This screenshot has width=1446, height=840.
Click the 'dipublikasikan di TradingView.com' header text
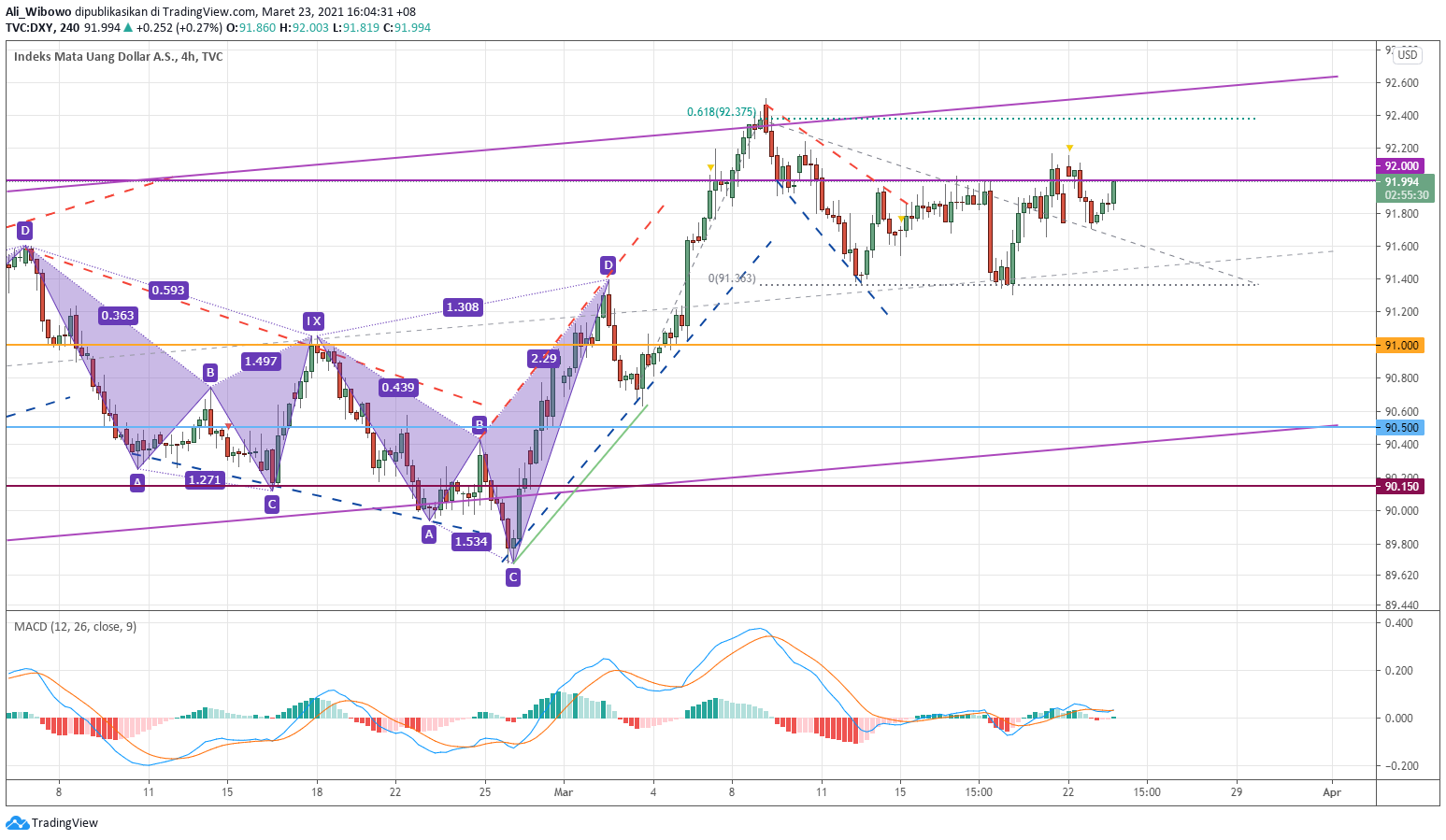click(165, 12)
